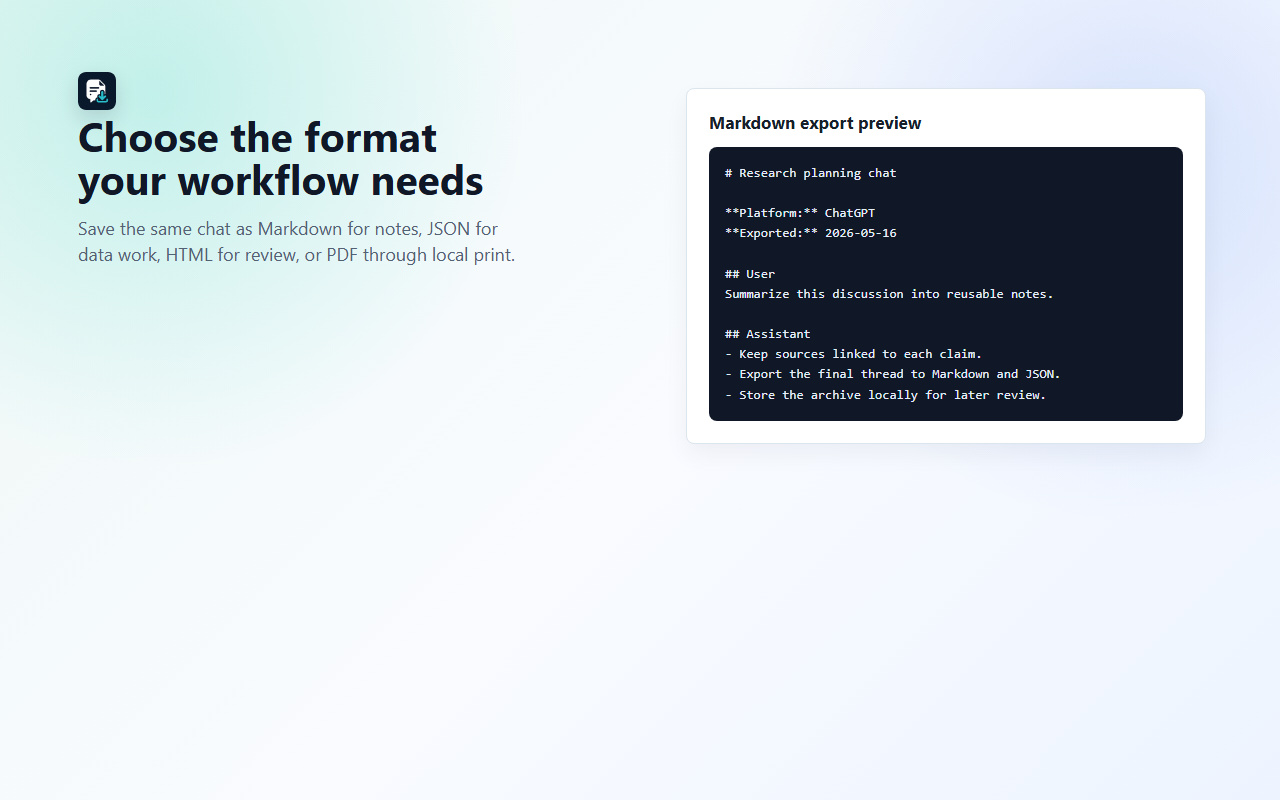Click the "## Assistant" heading line
The image size is (1280, 800).
(768, 334)
